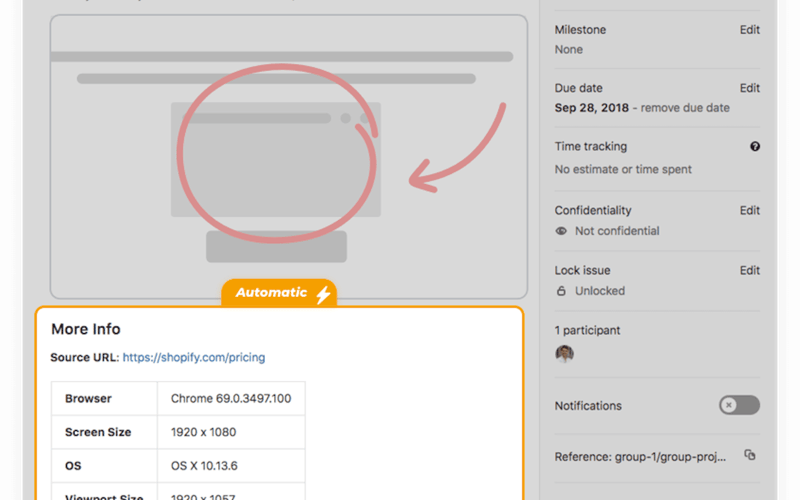
Task: Select the 1920 x 1080 value
Action: 204,432
